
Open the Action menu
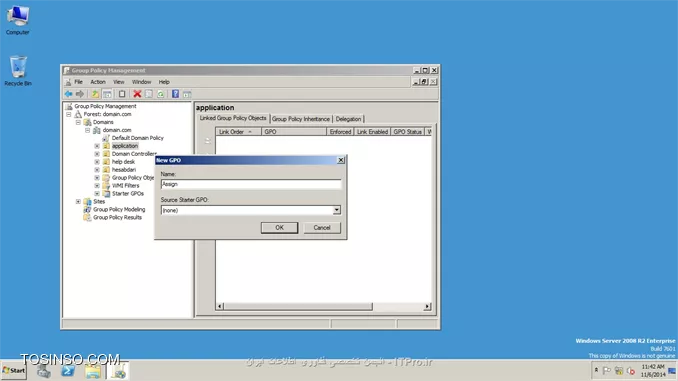pos(98,82)
